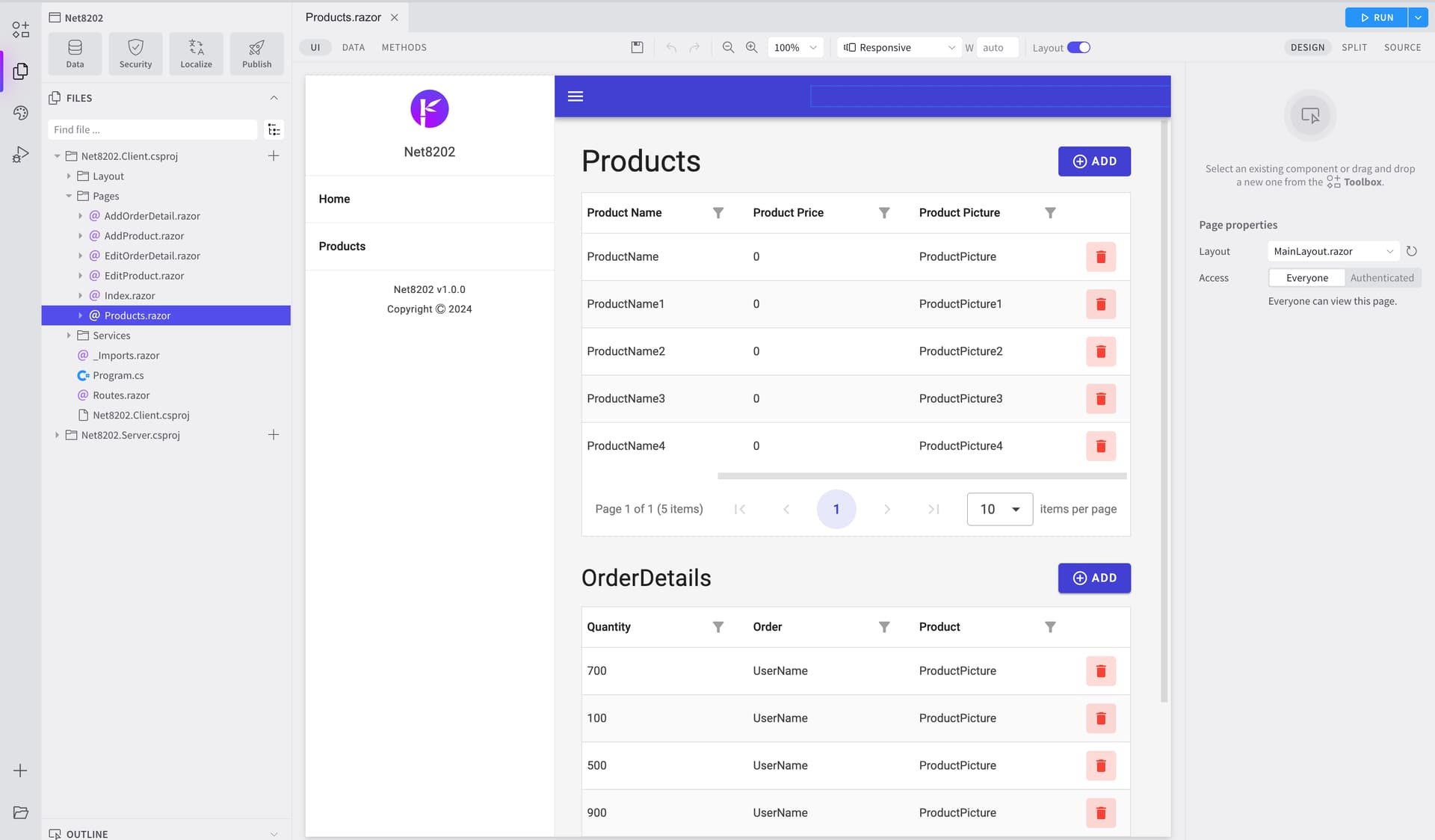This screenshot has width=1435, height=840.
Task: Click the hamburger menu in the preview header
Action: [575, 96]
